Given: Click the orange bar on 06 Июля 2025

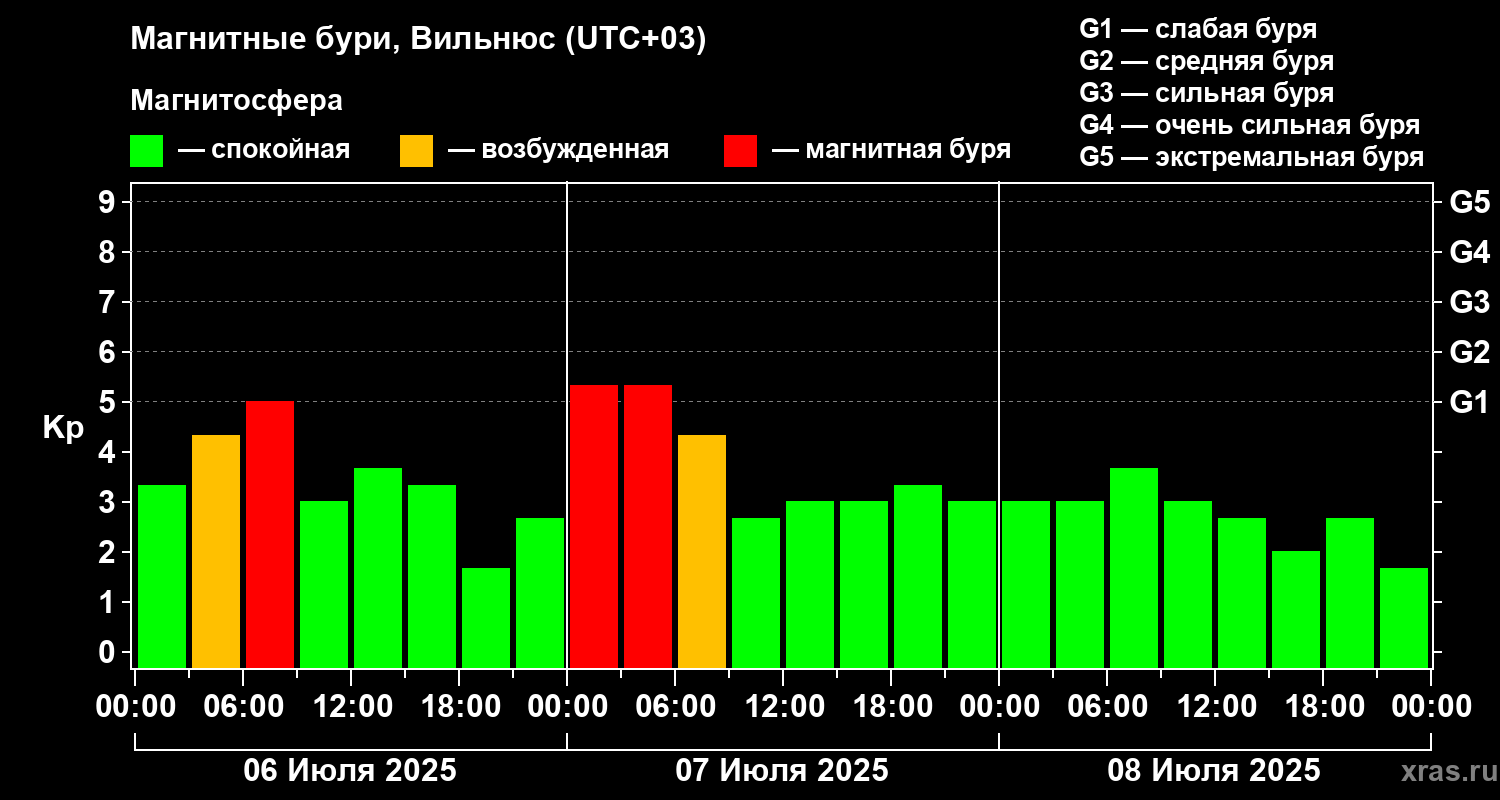Looking at the screenshot, I should 216,551.
